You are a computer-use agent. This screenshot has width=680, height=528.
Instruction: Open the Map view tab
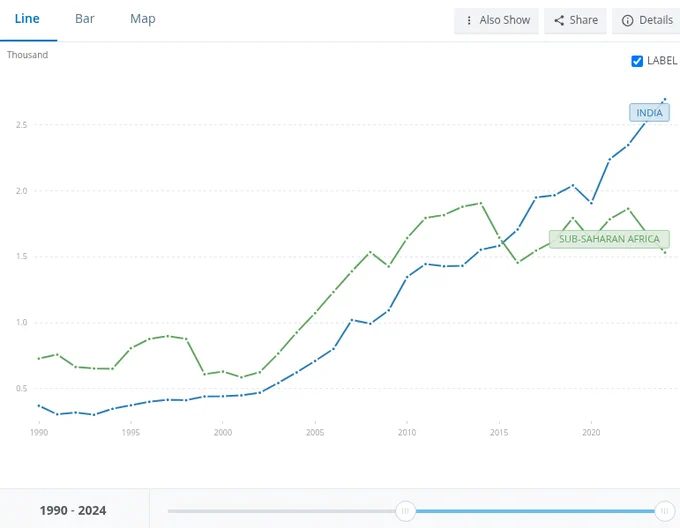point(143,19)
